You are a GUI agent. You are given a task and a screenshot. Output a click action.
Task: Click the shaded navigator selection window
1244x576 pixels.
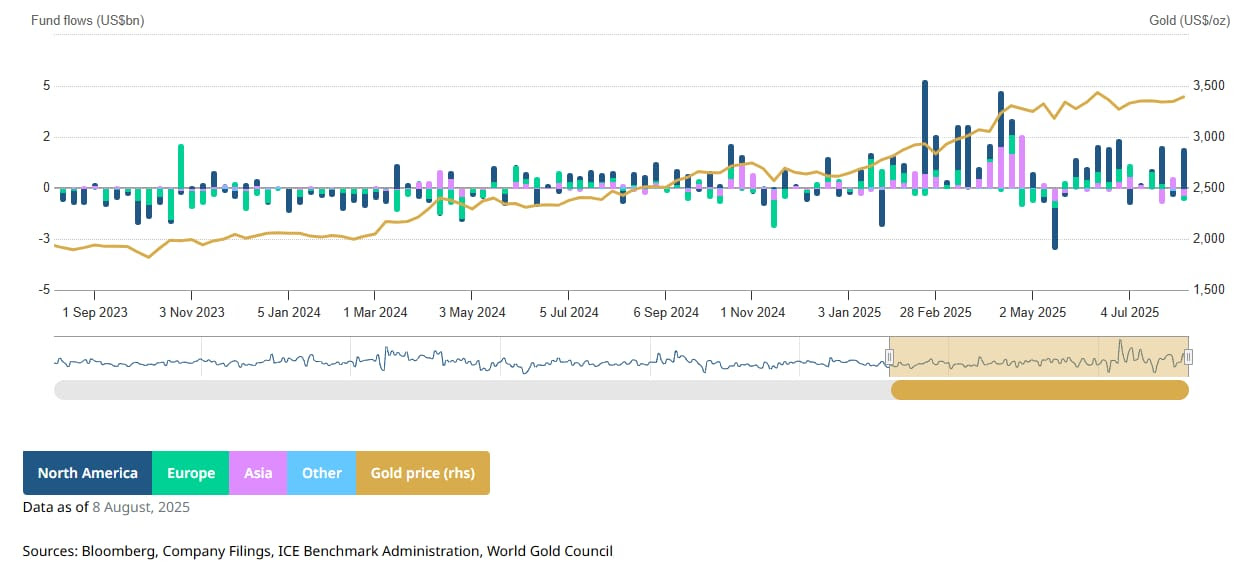pyautogui.click(x=1039, y=357)
